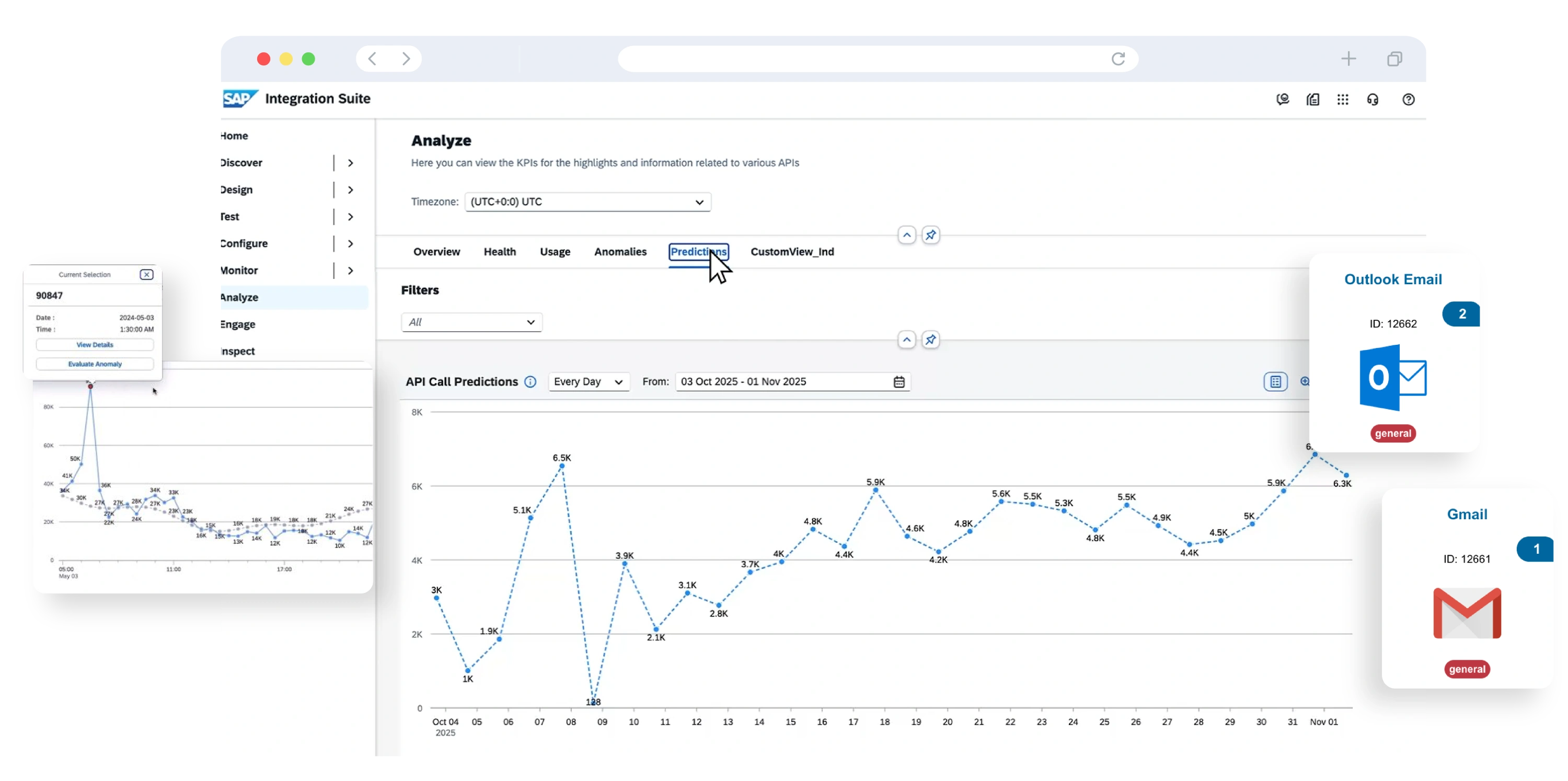Click the table view icon near the chart
Image resolution: width=1568 pixels, height=781 pixels.
tap(1276, 381)
